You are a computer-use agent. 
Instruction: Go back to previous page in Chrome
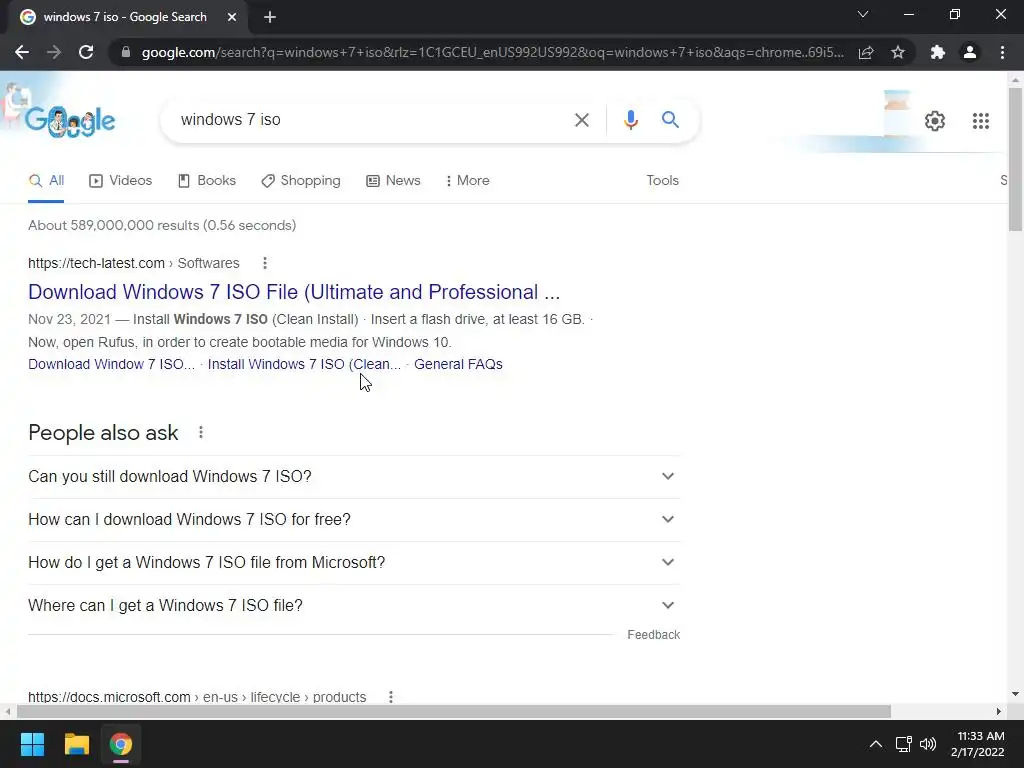[22, 52]
